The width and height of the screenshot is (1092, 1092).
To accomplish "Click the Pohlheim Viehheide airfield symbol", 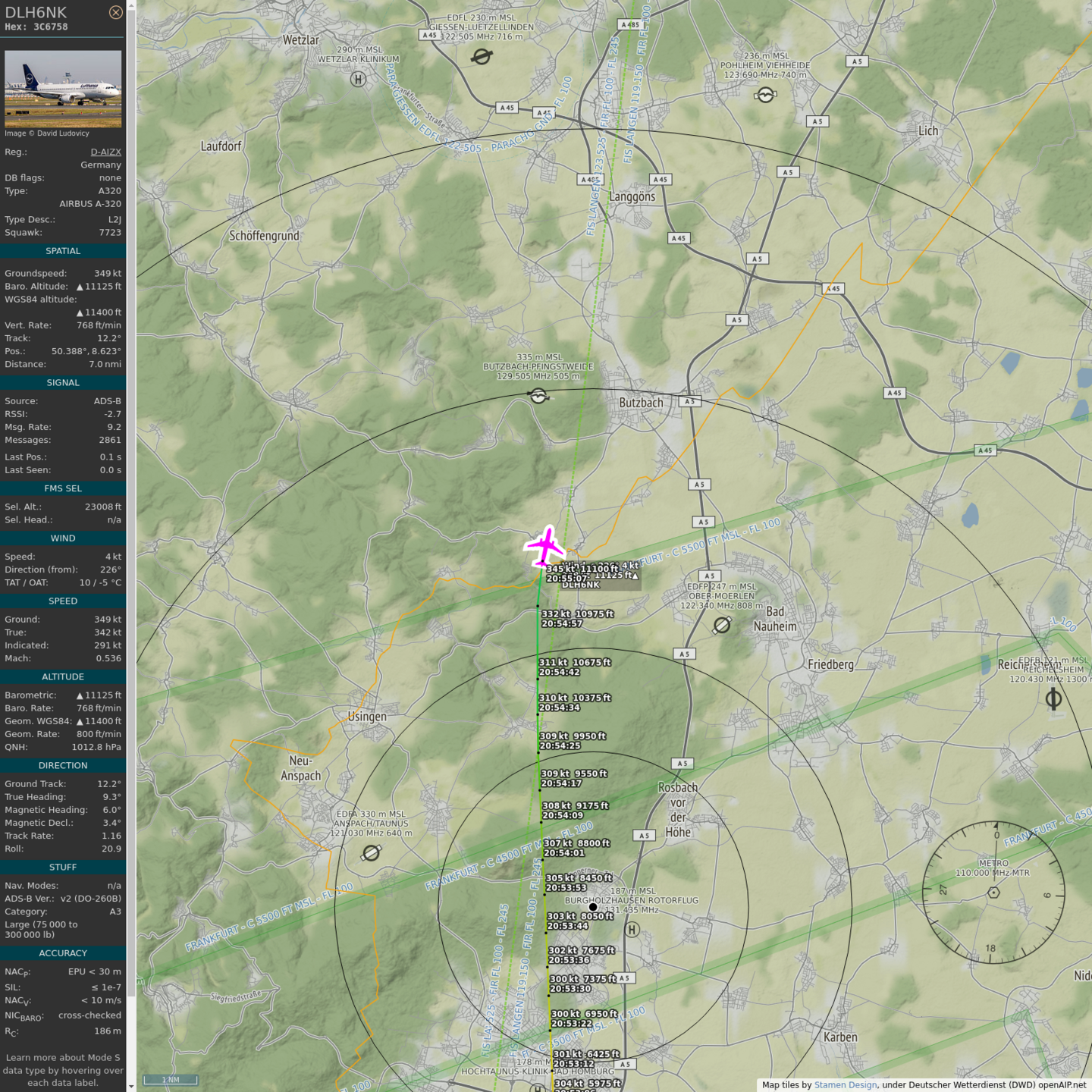I will (766, 95).
